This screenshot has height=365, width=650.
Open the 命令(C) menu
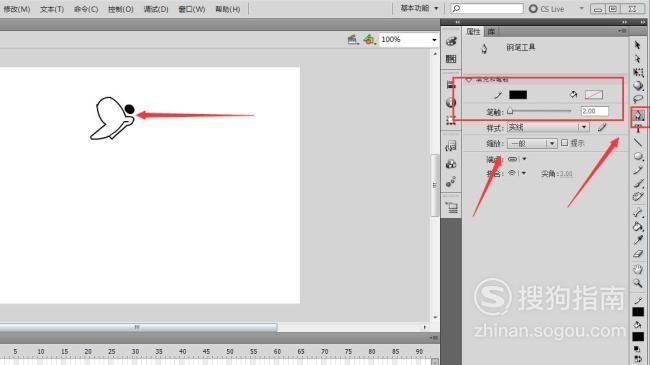point(86,9)
